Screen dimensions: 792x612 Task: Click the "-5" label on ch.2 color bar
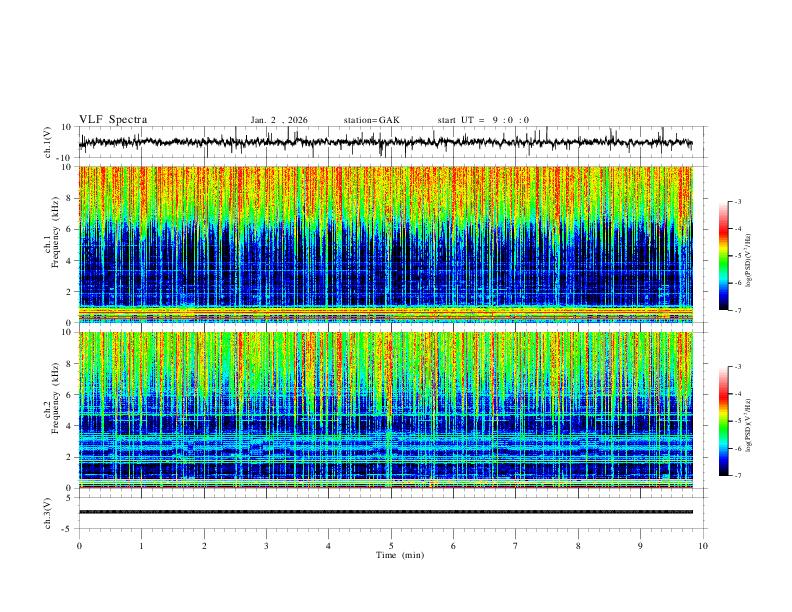click(737, 421)
